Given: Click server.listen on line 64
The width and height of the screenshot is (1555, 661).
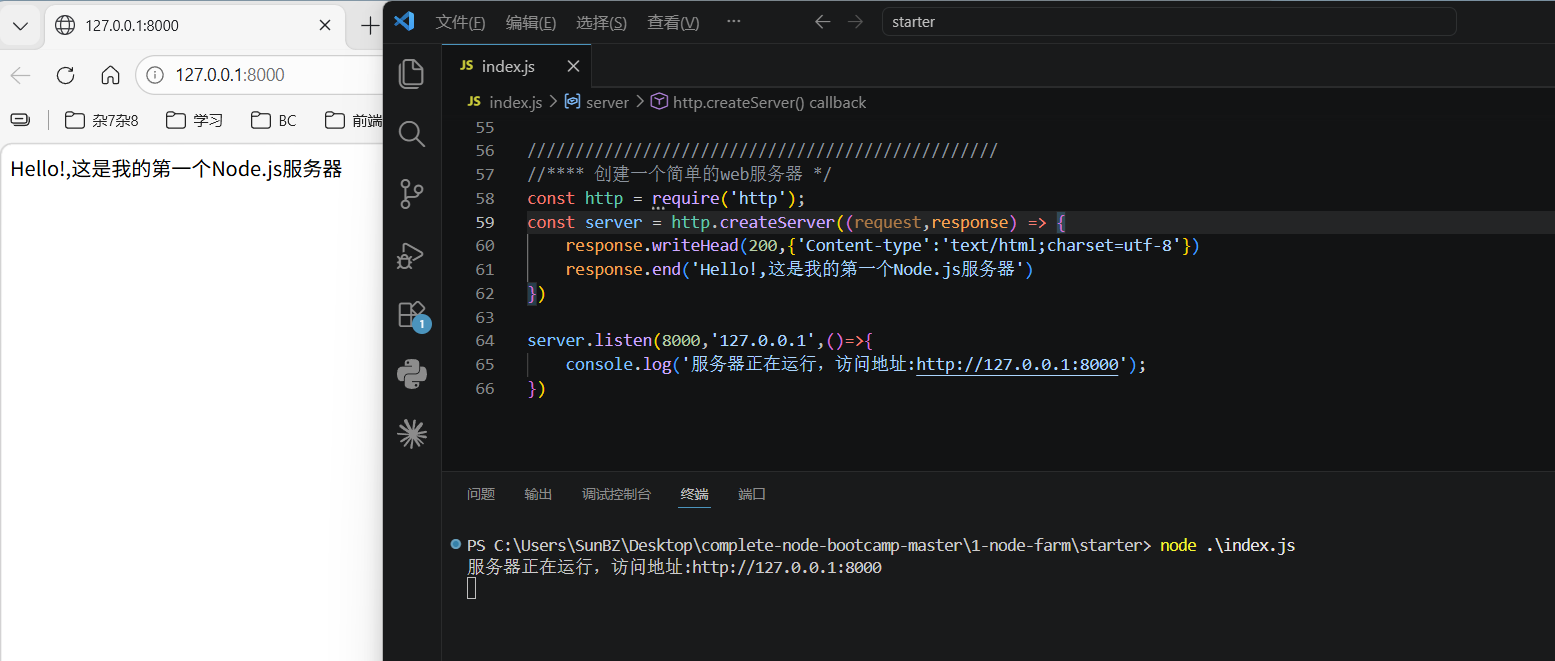Looking at the screenshot, I should coord(589,341).
